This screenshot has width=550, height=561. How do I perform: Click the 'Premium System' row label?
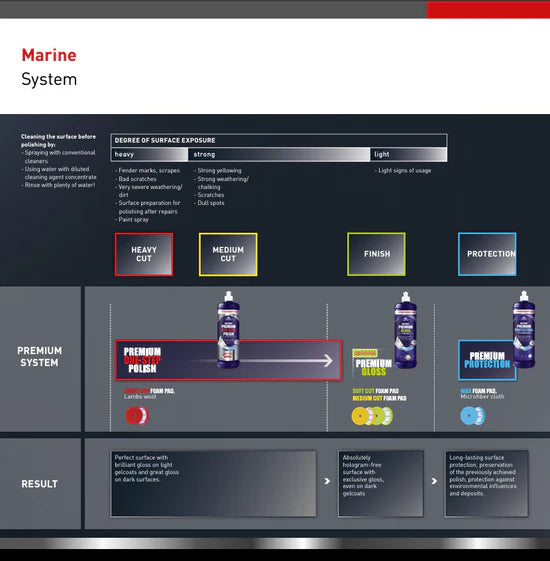39,356
